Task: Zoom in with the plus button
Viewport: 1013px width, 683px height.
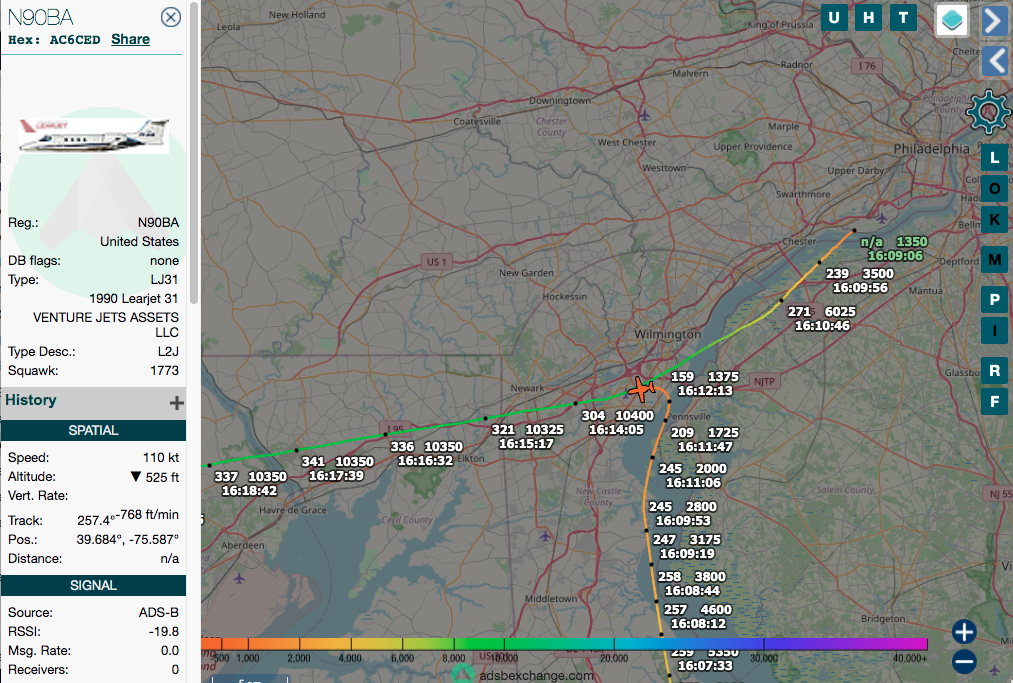Action: click(x=964, y=632)
